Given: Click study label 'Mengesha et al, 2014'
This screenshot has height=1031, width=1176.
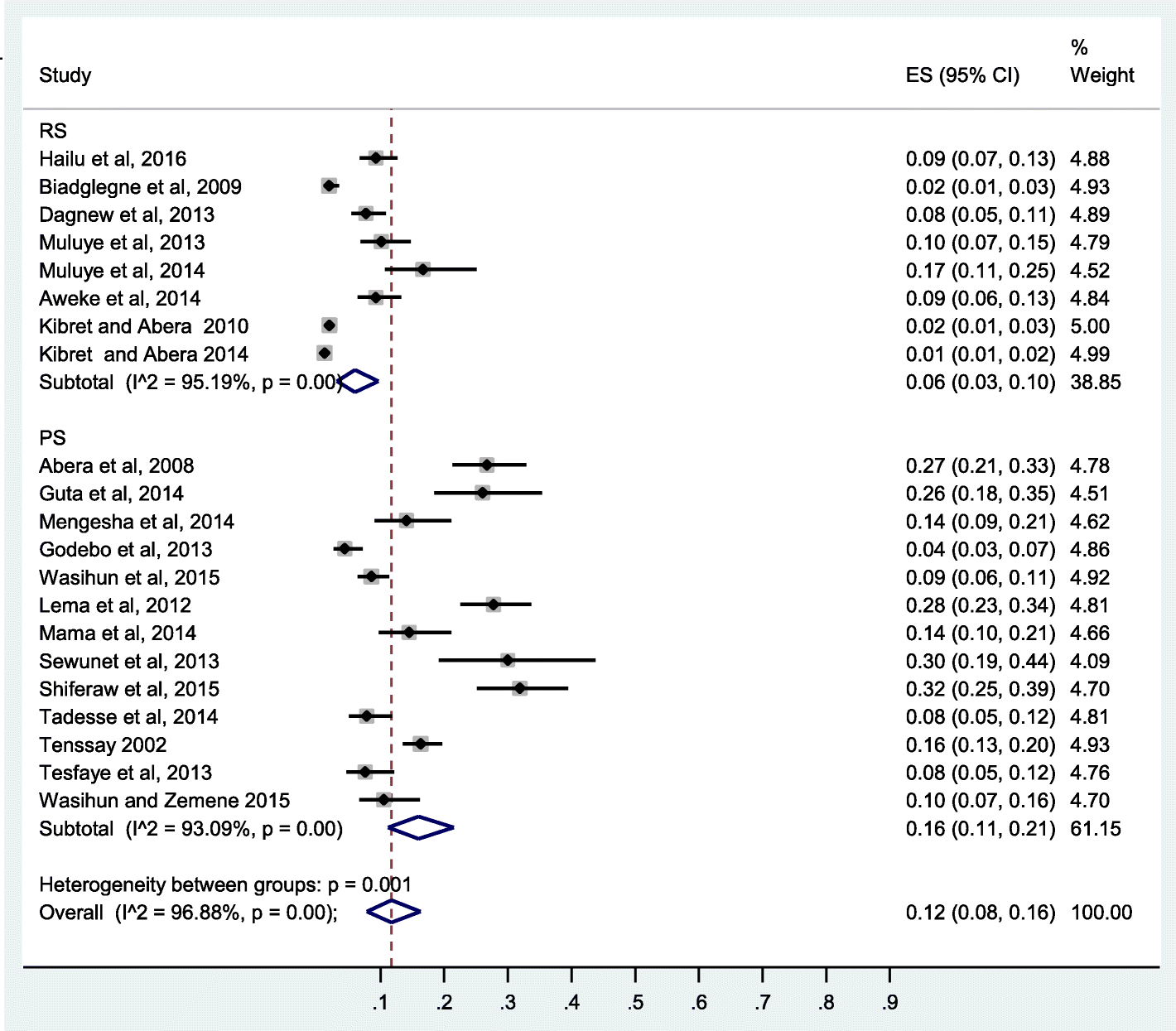Looking at the screenshot, I should pos(137,522).
